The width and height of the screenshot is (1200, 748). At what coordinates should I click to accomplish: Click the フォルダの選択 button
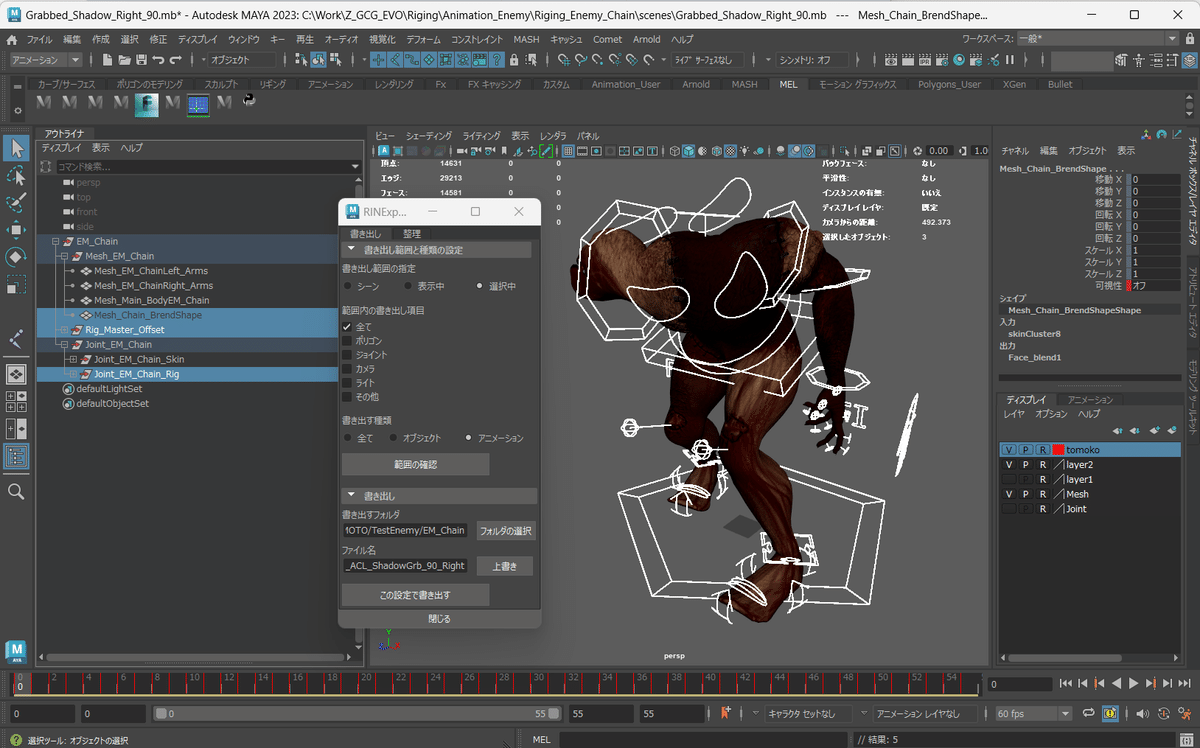[x=504, y=530]
